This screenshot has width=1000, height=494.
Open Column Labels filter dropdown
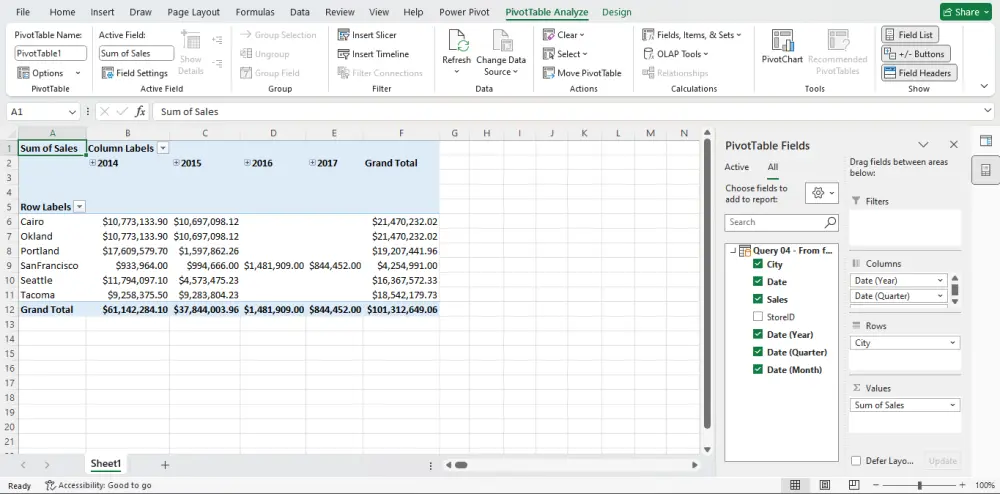coord(163,148)
